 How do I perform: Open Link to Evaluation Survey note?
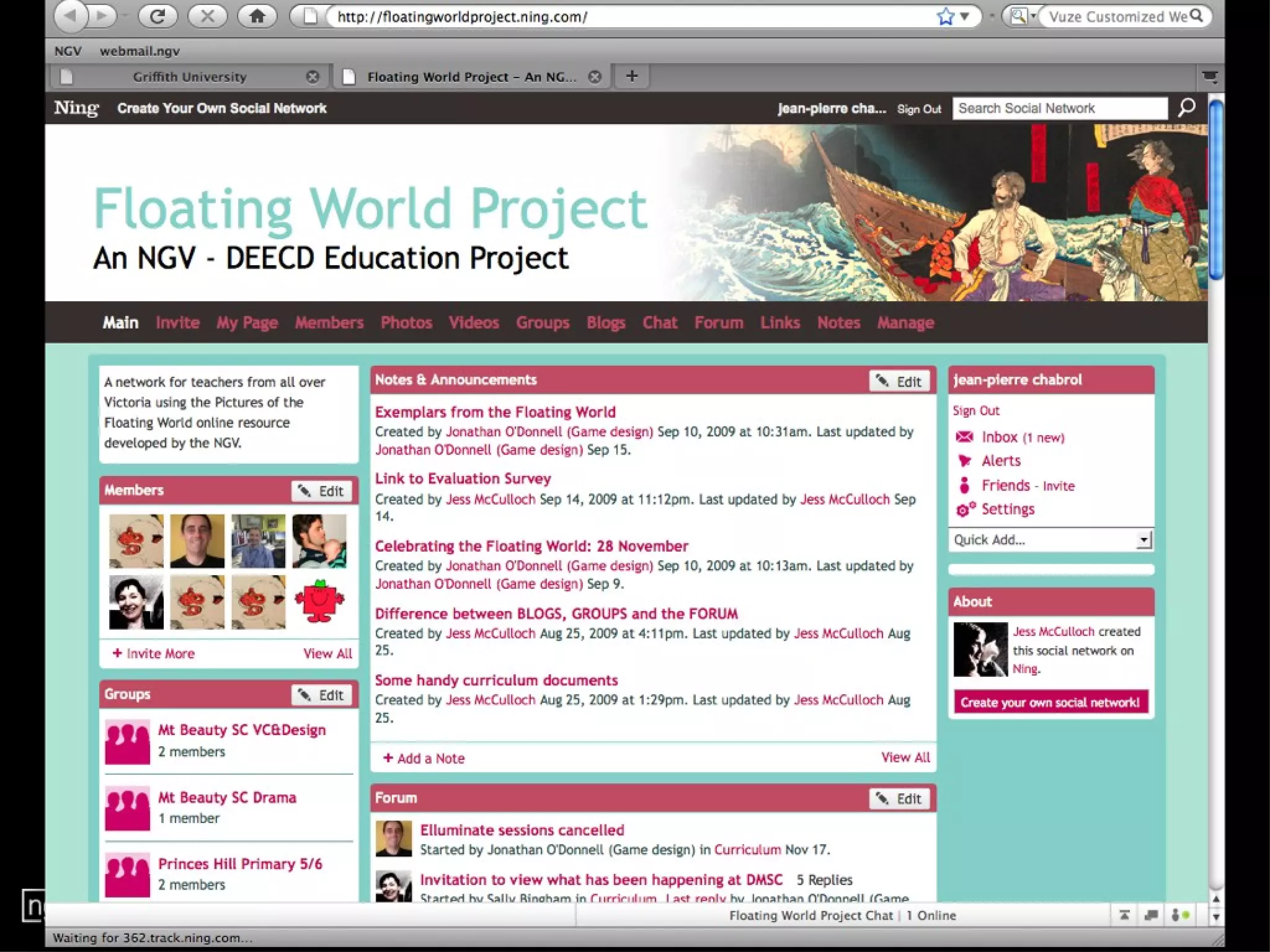463,478
